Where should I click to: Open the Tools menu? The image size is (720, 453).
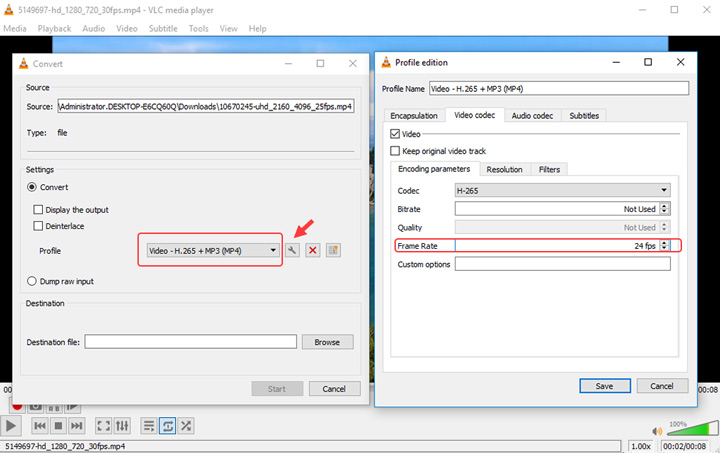[x=198, y=28]
